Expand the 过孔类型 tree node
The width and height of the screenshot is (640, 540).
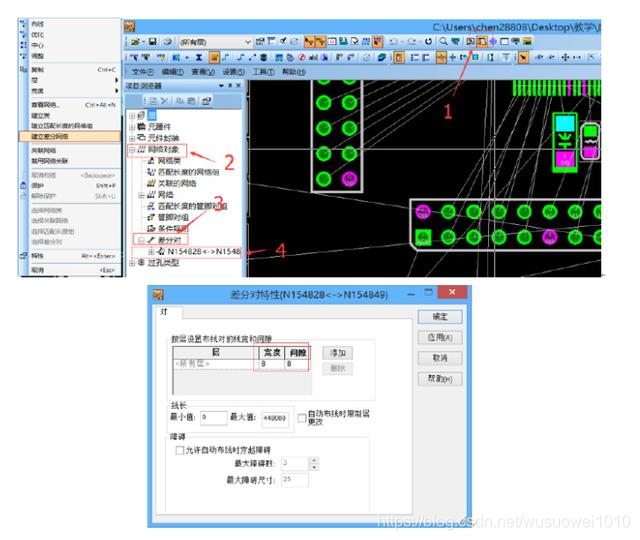tap(132, 263)
